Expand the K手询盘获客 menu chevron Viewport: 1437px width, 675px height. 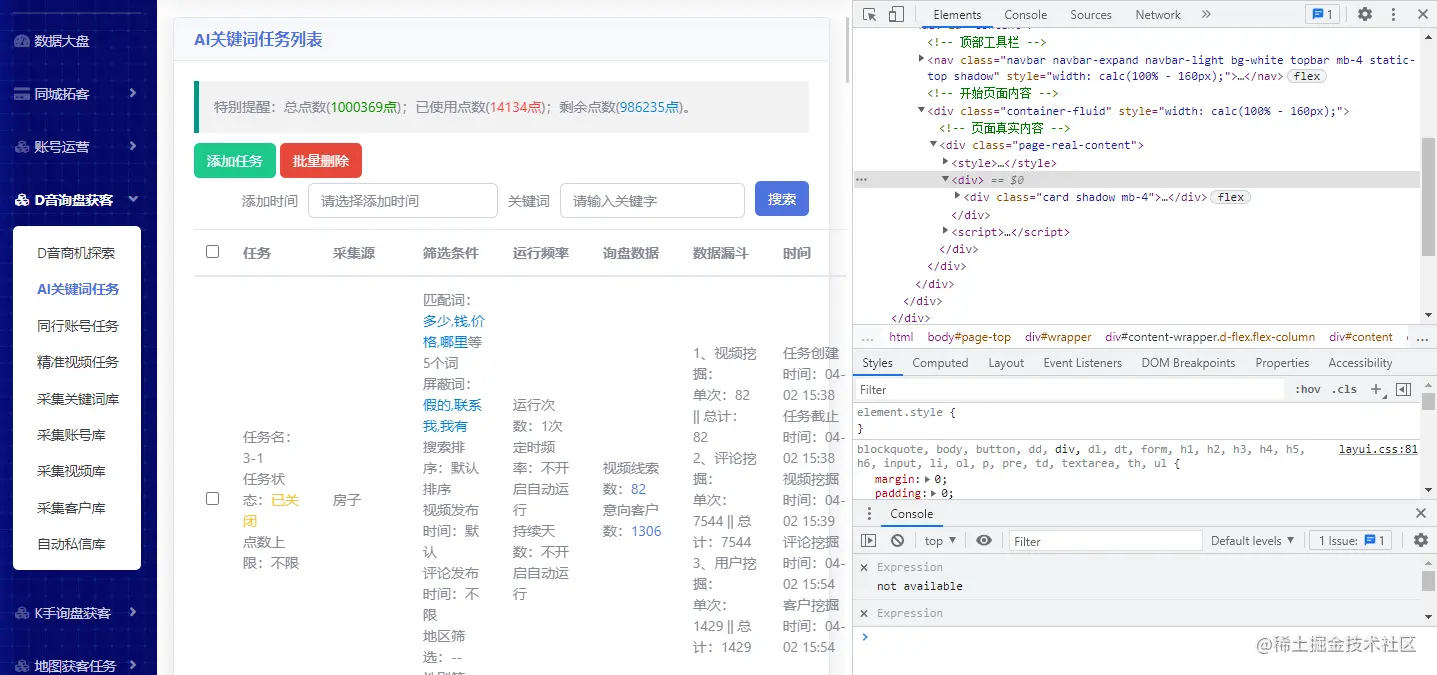(x=132, y=612)
